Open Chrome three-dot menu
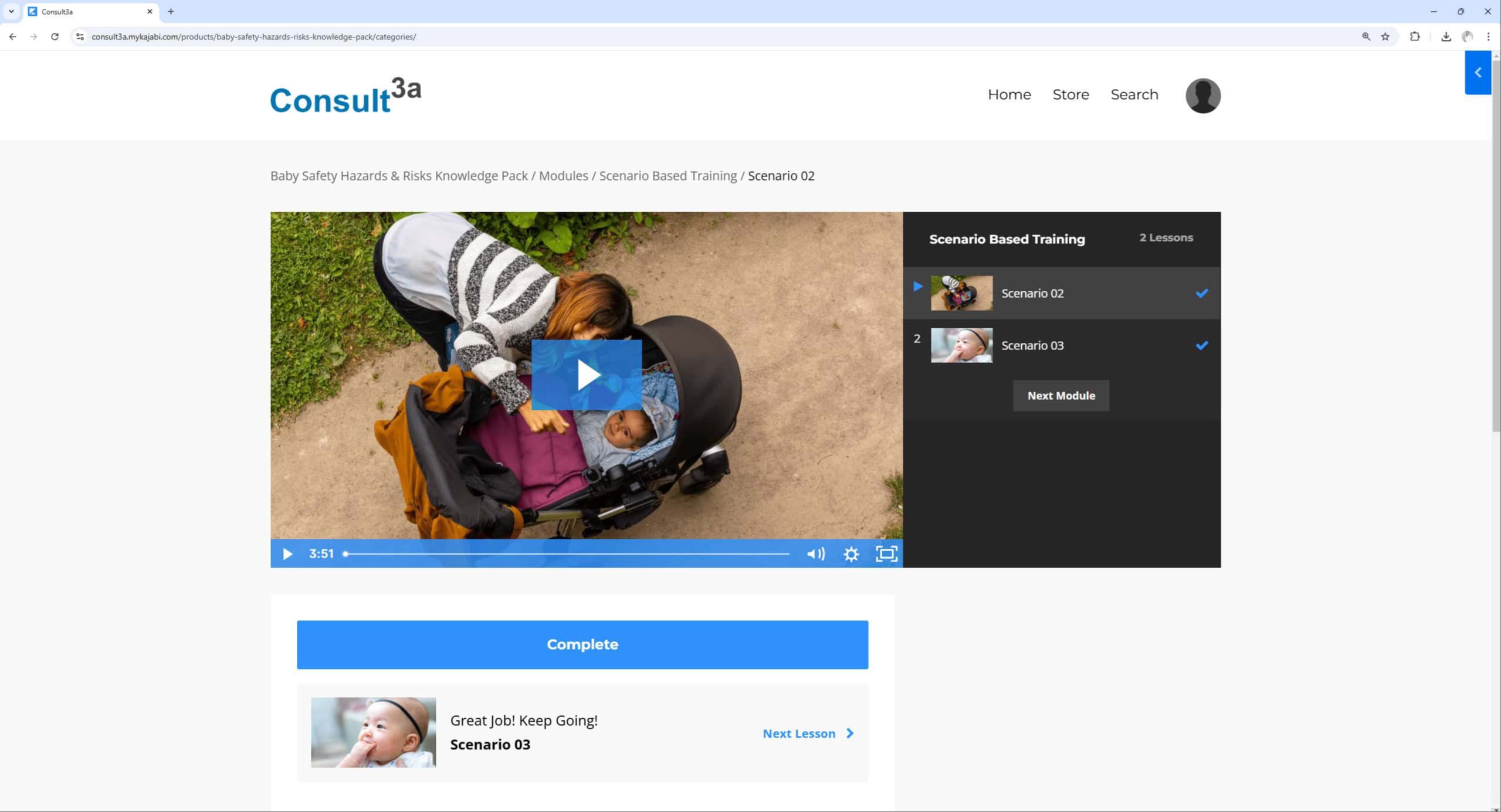Screen dimensions: 1501x812 [1488, 36]
